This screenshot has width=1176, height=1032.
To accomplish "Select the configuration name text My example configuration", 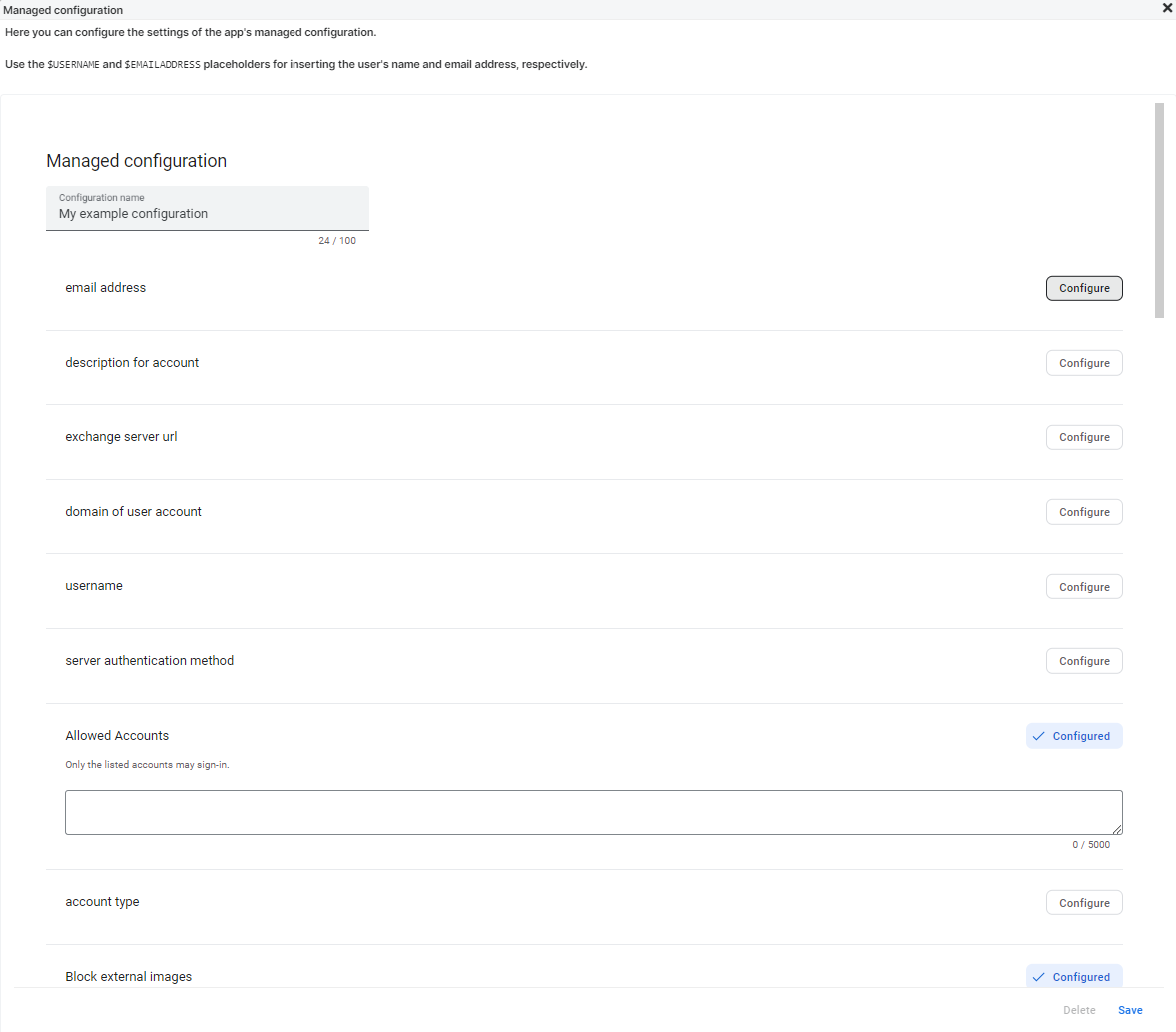I will pyautogui.click(x=132, y=213).
